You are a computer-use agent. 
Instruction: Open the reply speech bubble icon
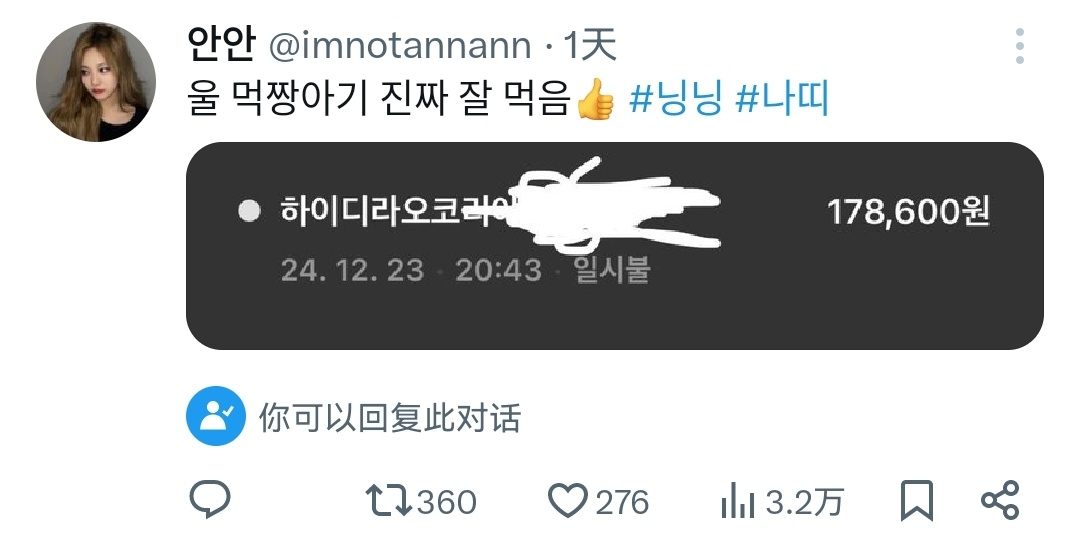209,501
